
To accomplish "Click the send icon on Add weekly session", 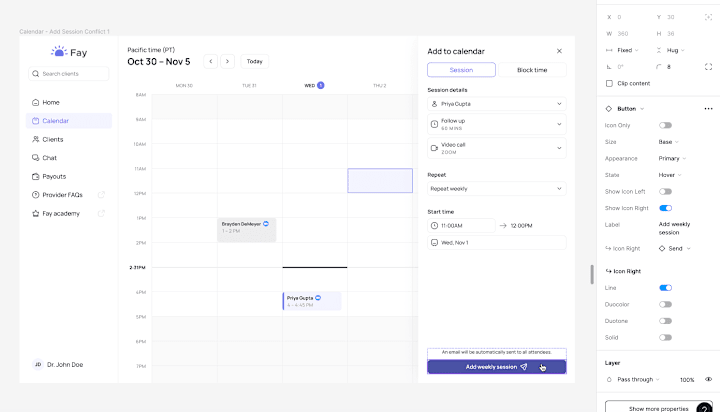I will 523,367.
